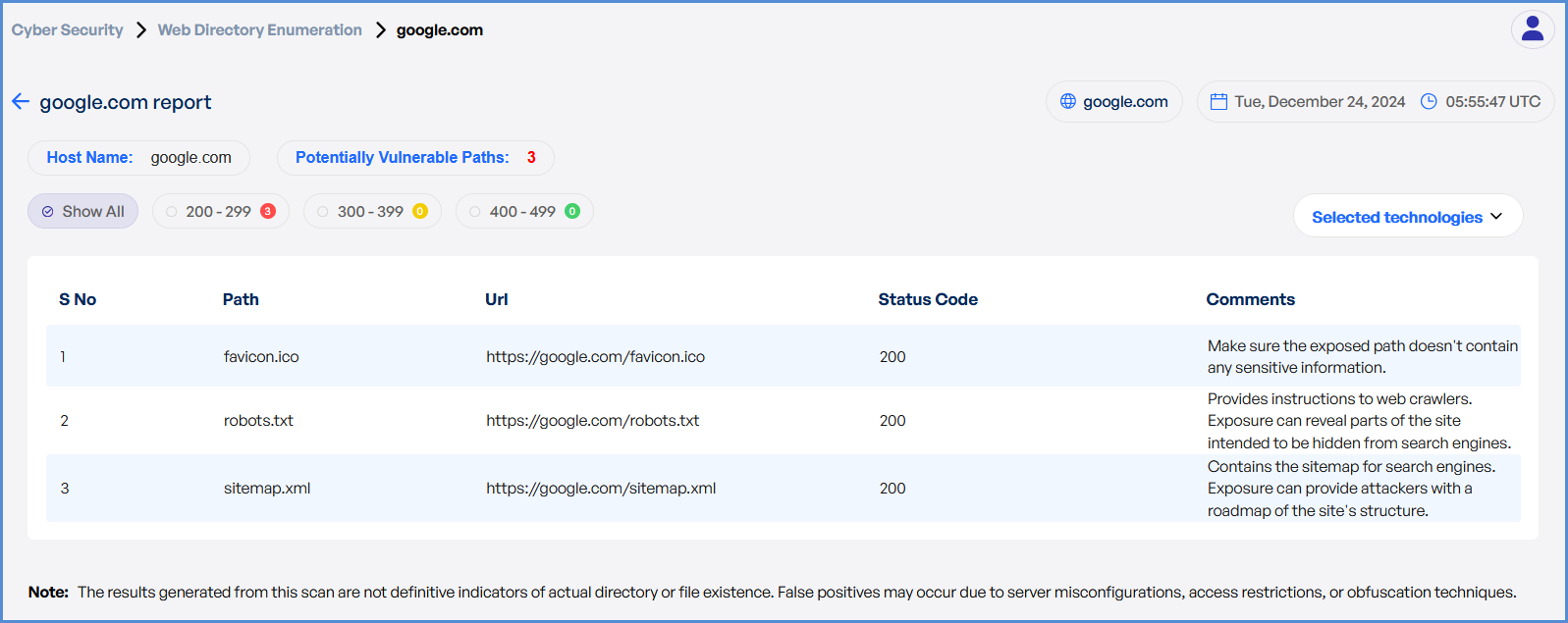Click the red badge showing 3 results

[268, 211]
